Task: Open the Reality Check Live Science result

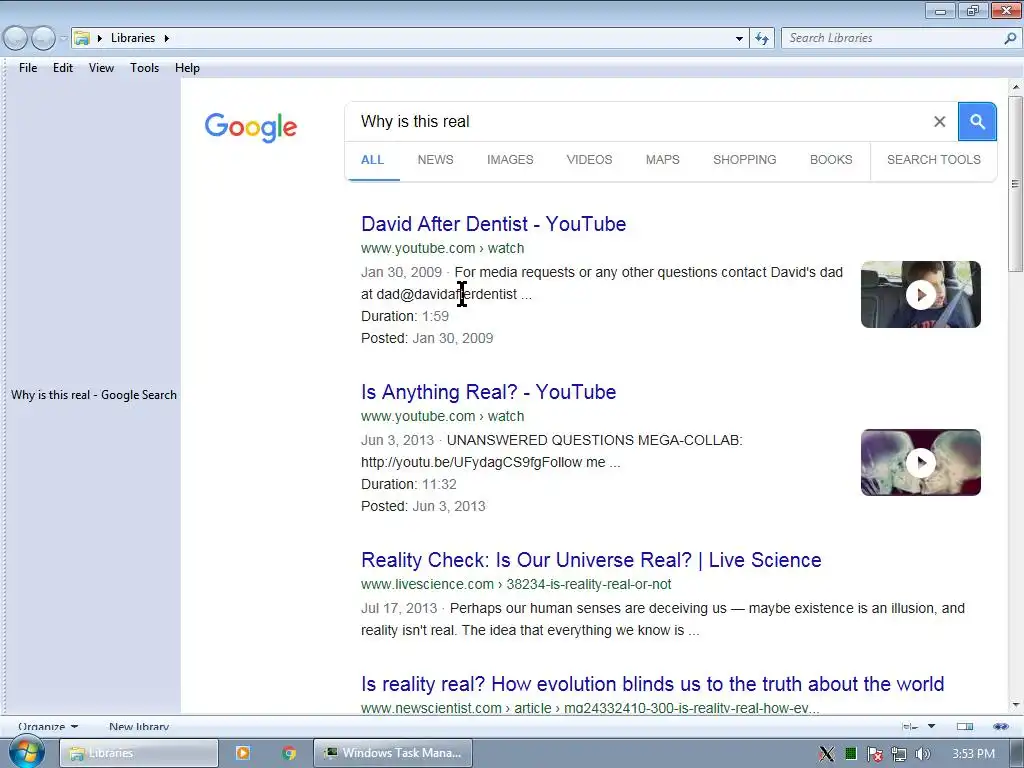Action: coord(591,560)
